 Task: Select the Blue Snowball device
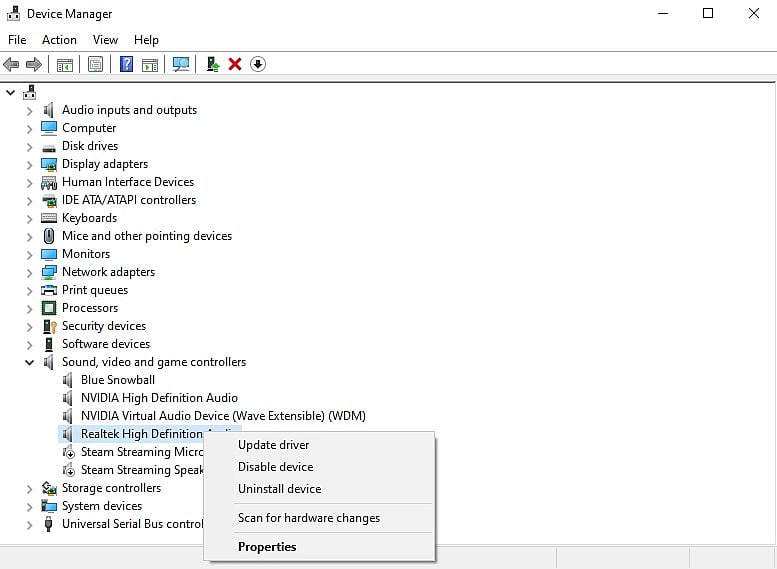coord(118,380)
